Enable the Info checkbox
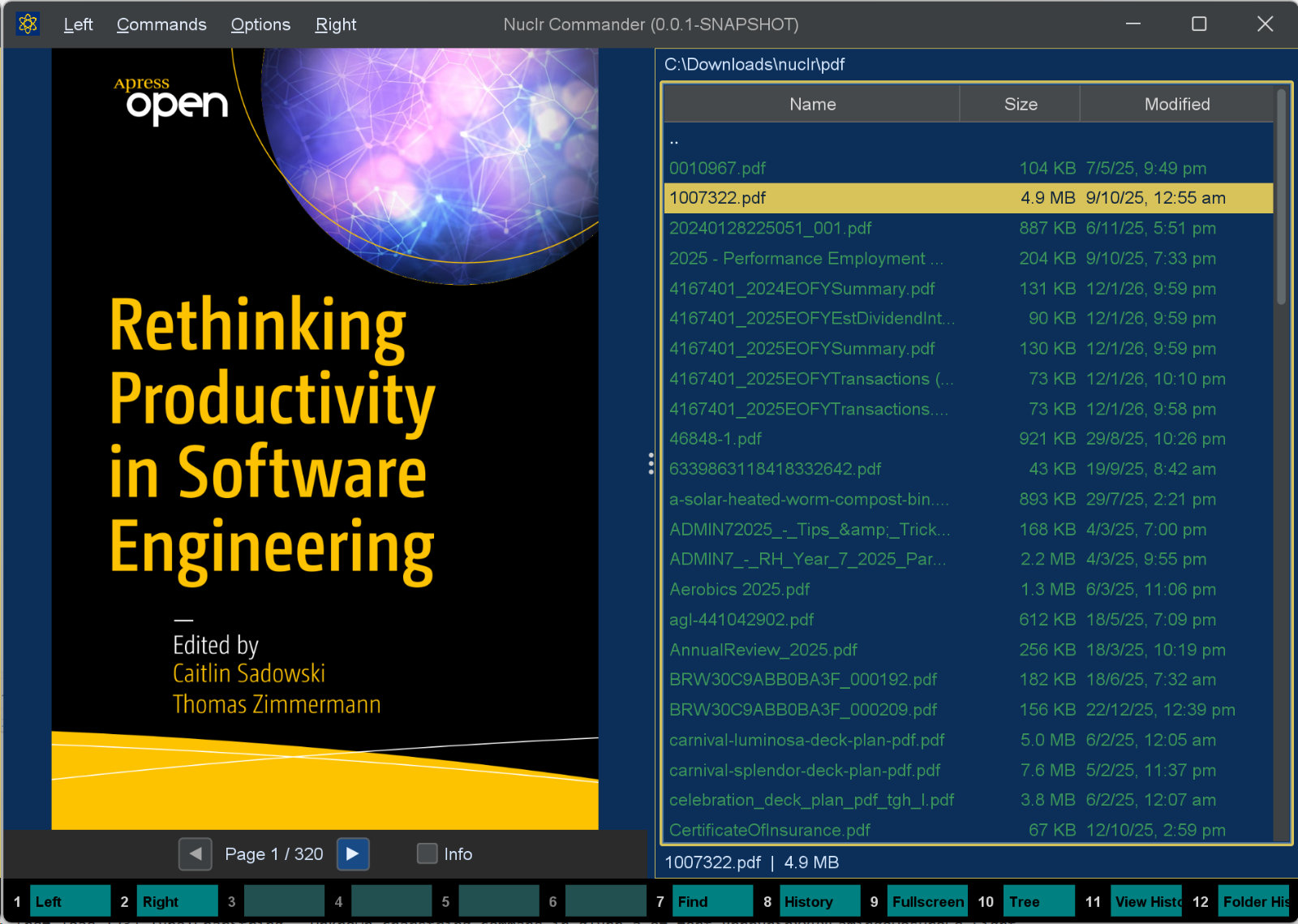The height and width of the screenshot is (924, 1298). point(427,853)
